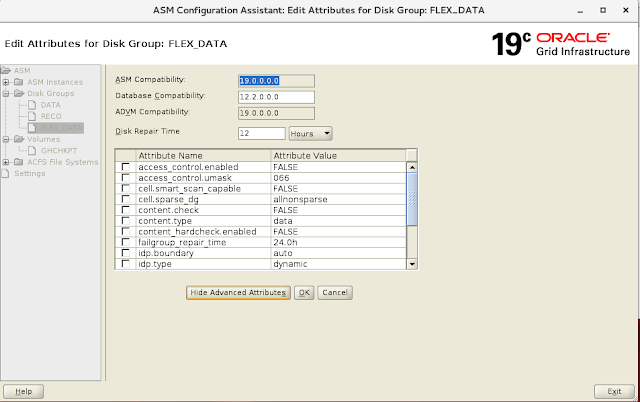Toggle the failgroup_repair_time checkbox

pyautogui.click(x=125, y=242)
